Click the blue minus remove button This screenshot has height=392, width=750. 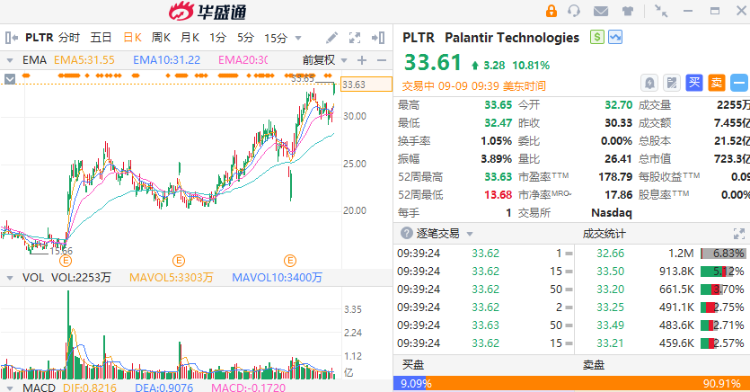tap(739, 83)
